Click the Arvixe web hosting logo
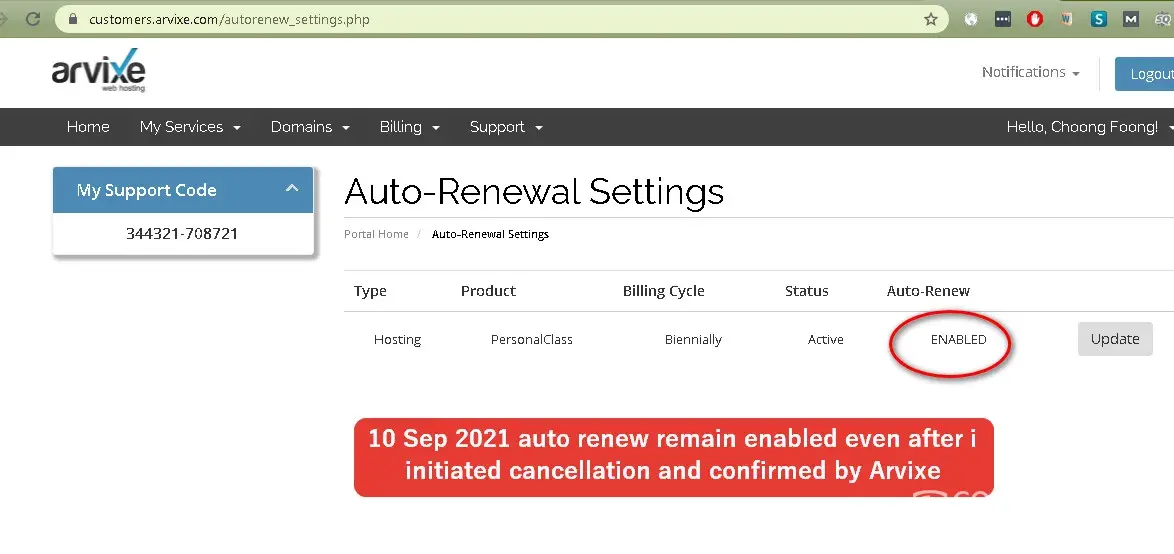 (x=98, y=72)
